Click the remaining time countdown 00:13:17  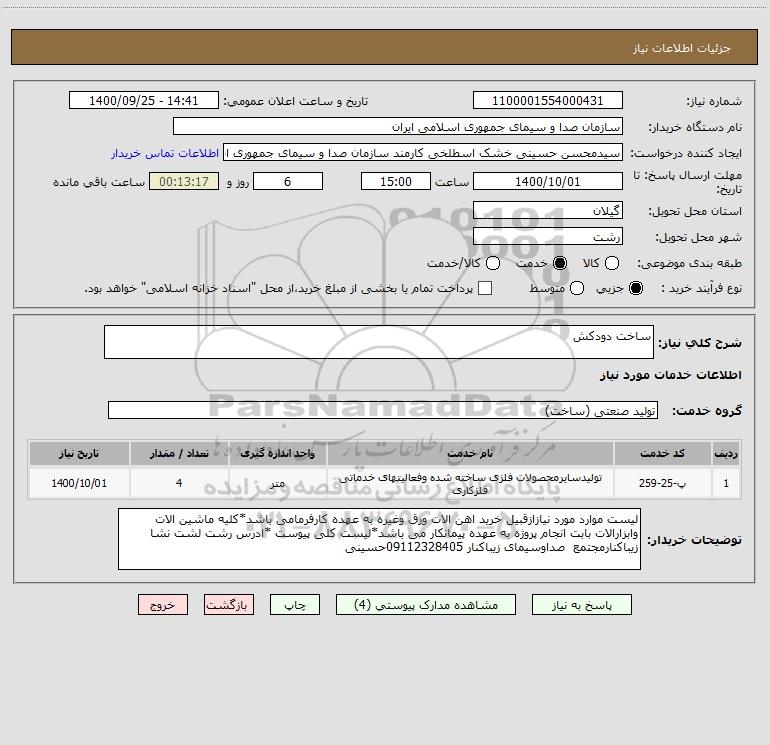coord(184,181)
